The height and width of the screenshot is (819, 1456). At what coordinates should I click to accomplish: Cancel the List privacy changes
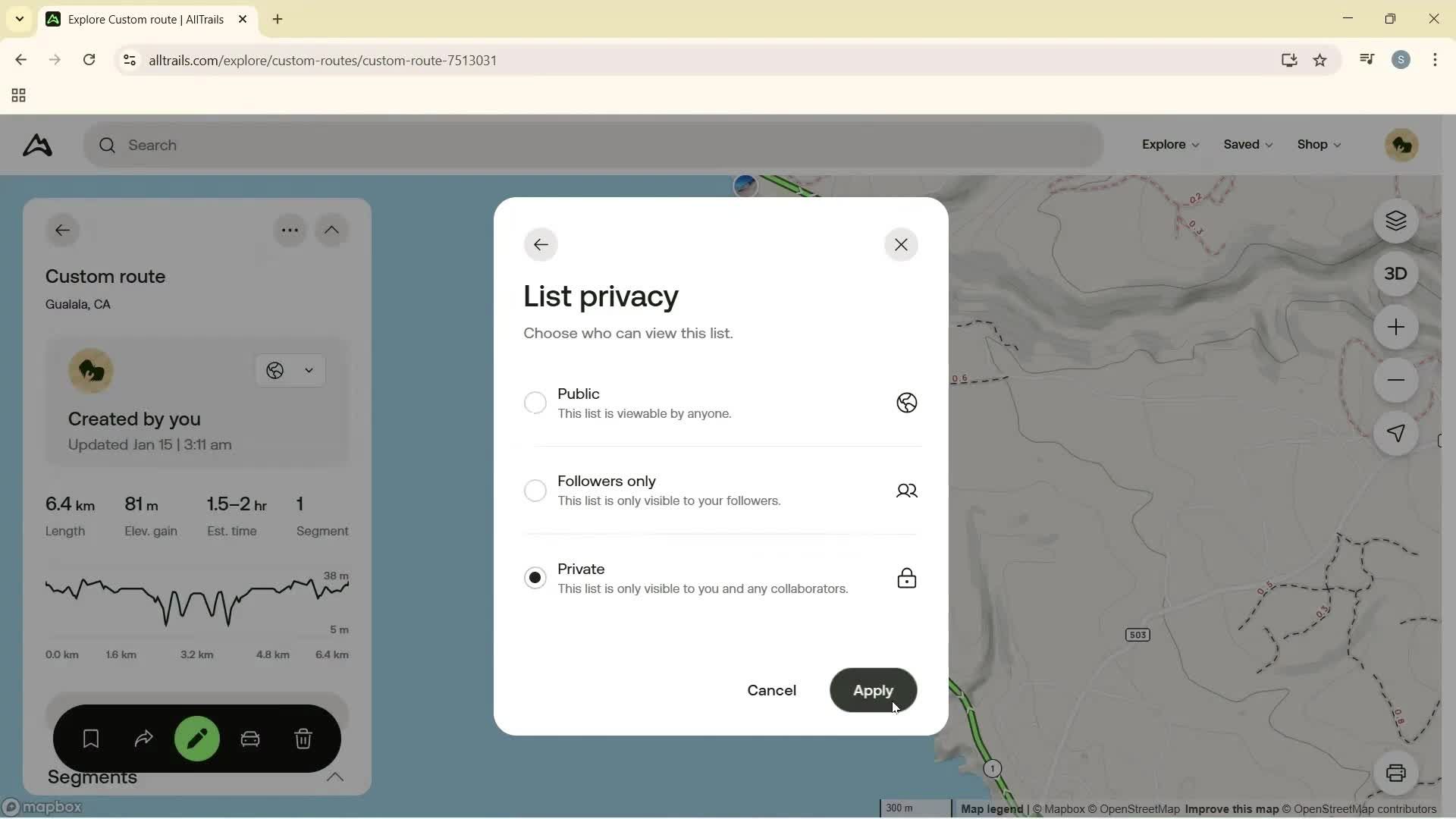pos(770,690)
